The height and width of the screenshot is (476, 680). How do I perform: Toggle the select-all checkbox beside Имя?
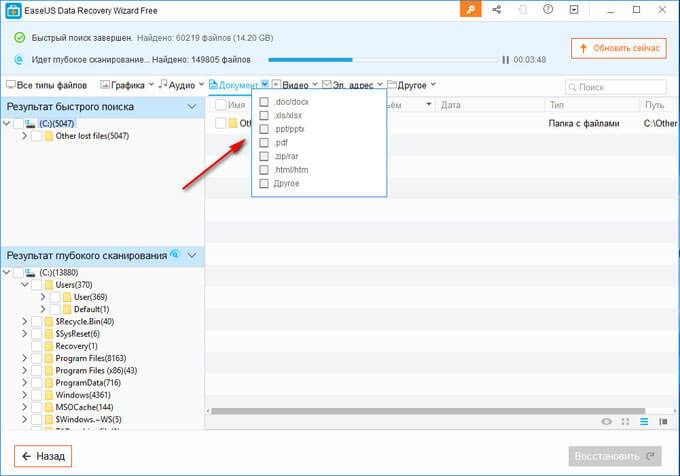click(x=220, y=104)
